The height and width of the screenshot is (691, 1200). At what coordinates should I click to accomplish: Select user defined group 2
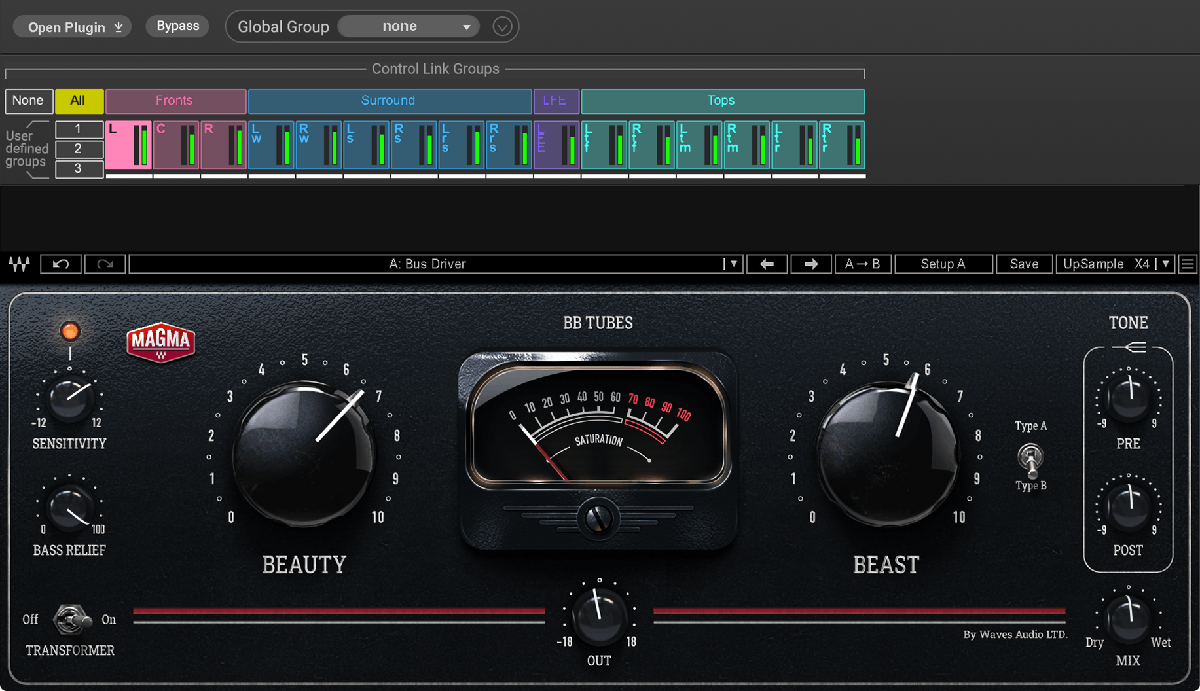[79, 149]
